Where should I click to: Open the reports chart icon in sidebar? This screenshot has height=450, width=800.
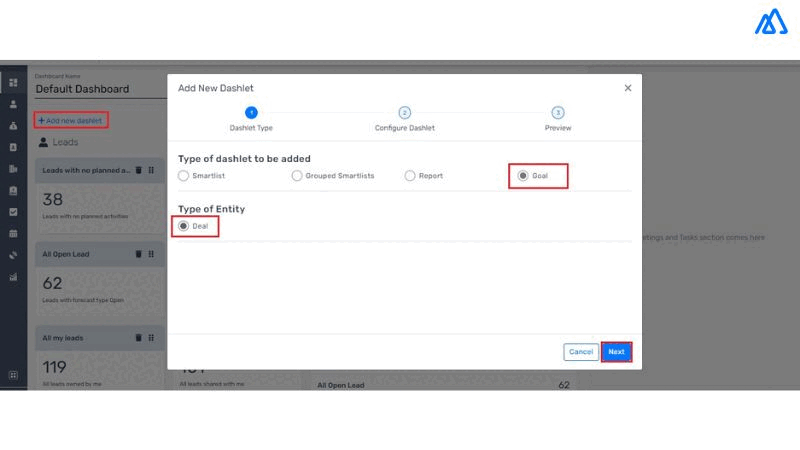[13, 277]
